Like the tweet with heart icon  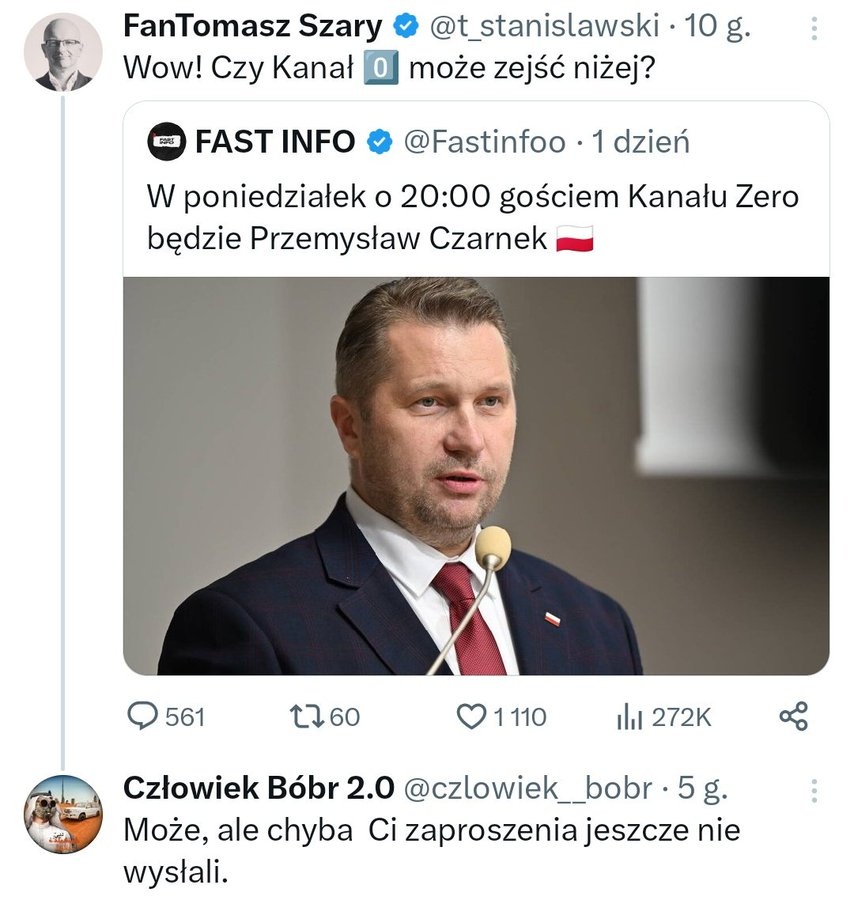click(470, 716)
